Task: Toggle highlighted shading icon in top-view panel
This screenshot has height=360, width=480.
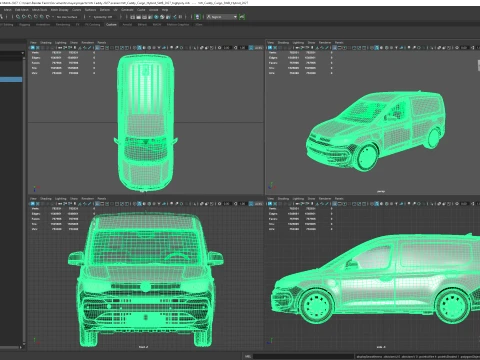Action: (x=139, y=48)
